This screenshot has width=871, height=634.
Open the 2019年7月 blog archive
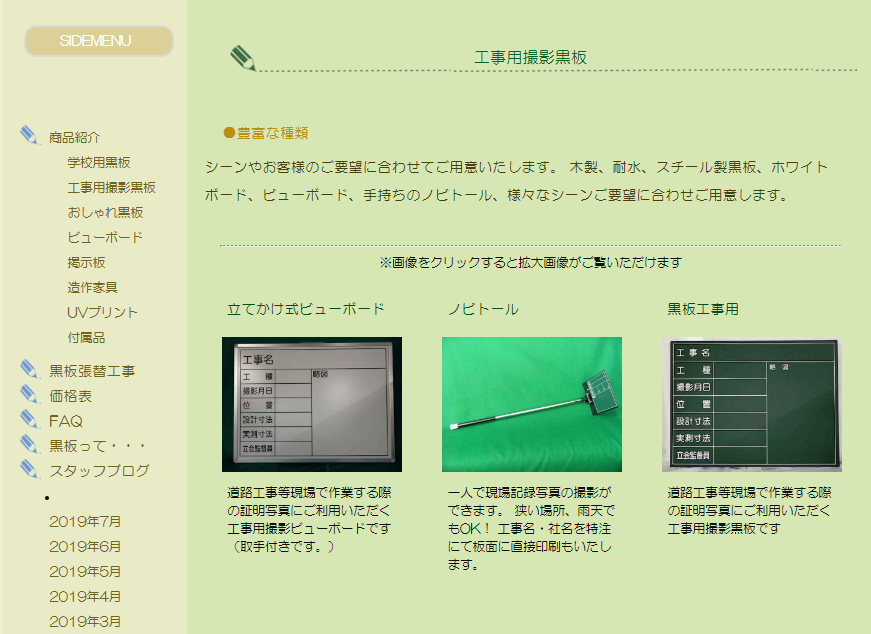coord(85,521)
